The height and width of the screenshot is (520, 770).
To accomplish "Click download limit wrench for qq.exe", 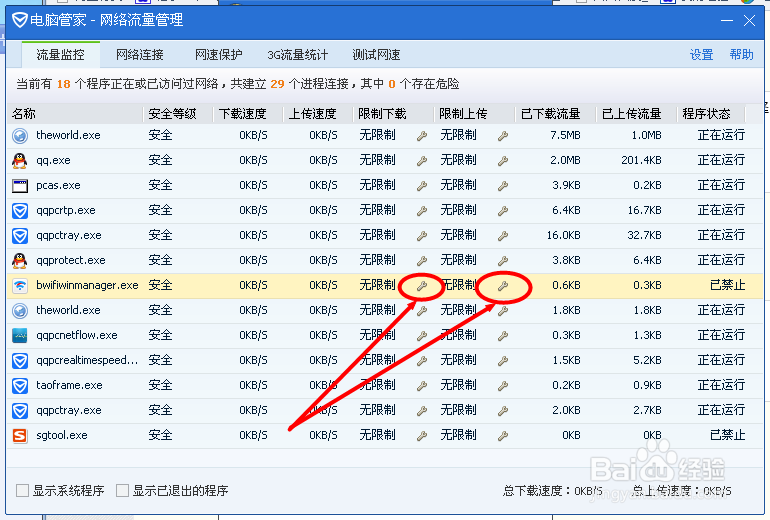I will click(422, 161).
